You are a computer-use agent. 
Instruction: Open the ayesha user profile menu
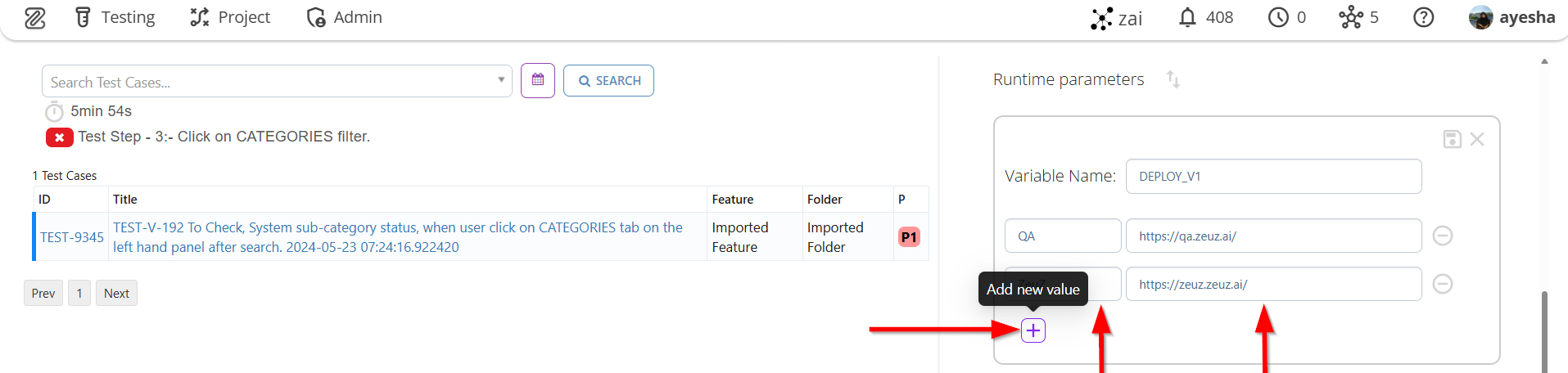(1512, 17)
